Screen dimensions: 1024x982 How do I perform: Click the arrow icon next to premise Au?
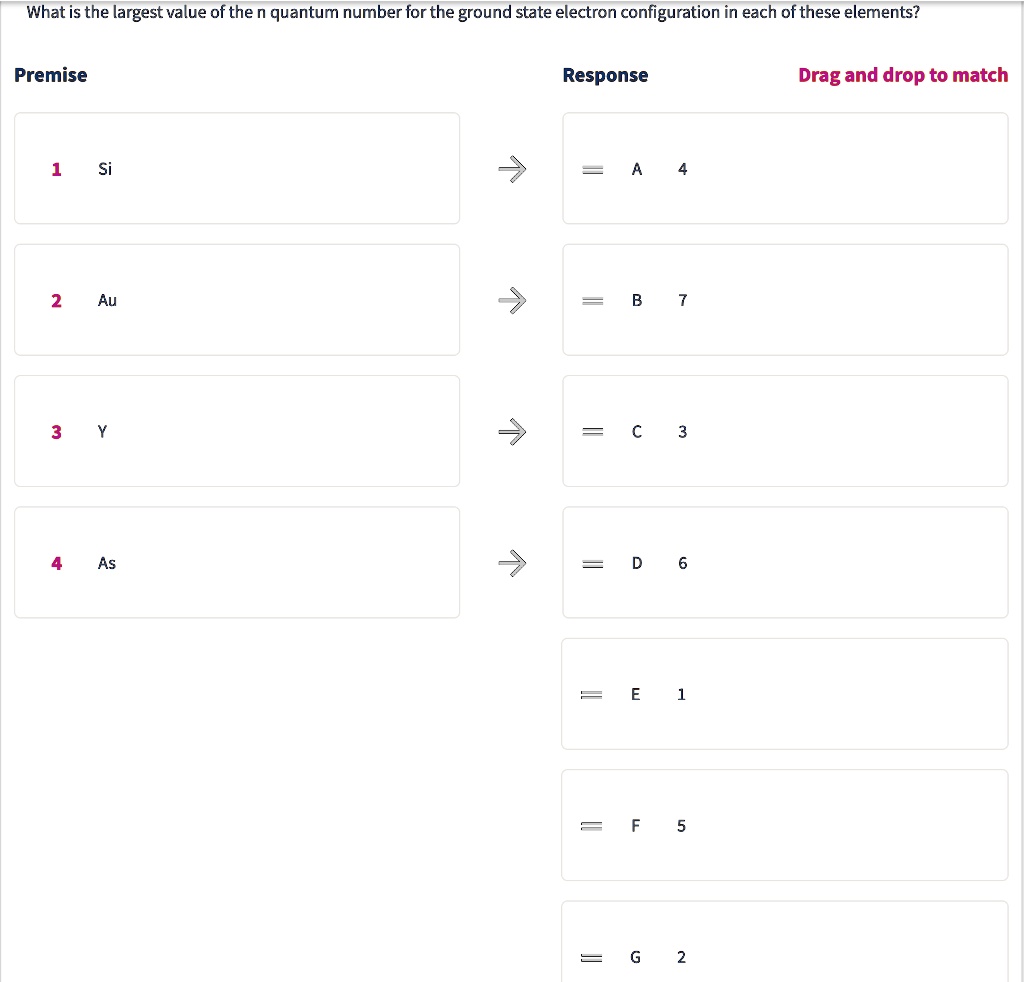(x=512, y=300)
